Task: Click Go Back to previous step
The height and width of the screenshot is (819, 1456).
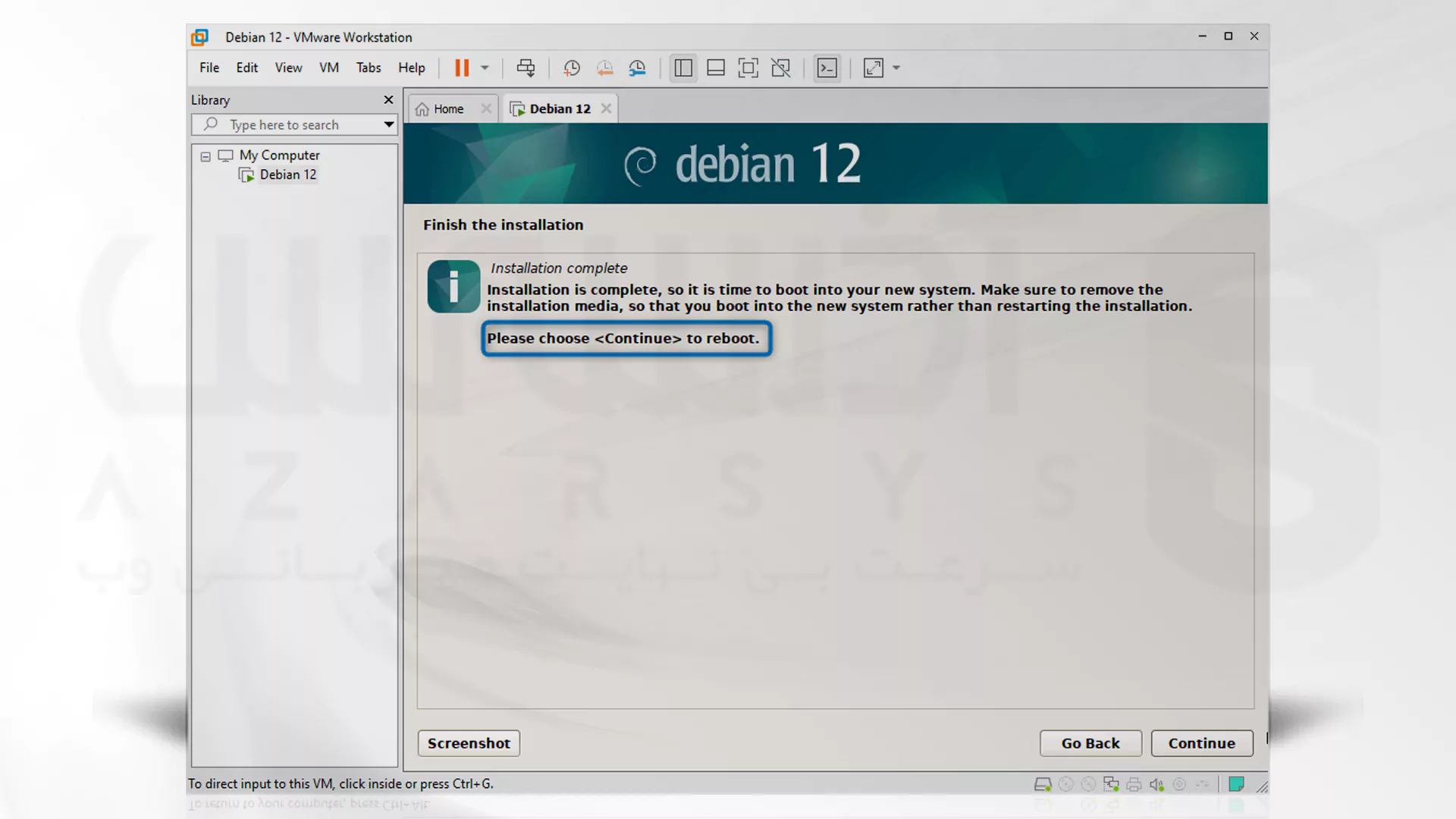Action: (1090, 743)
